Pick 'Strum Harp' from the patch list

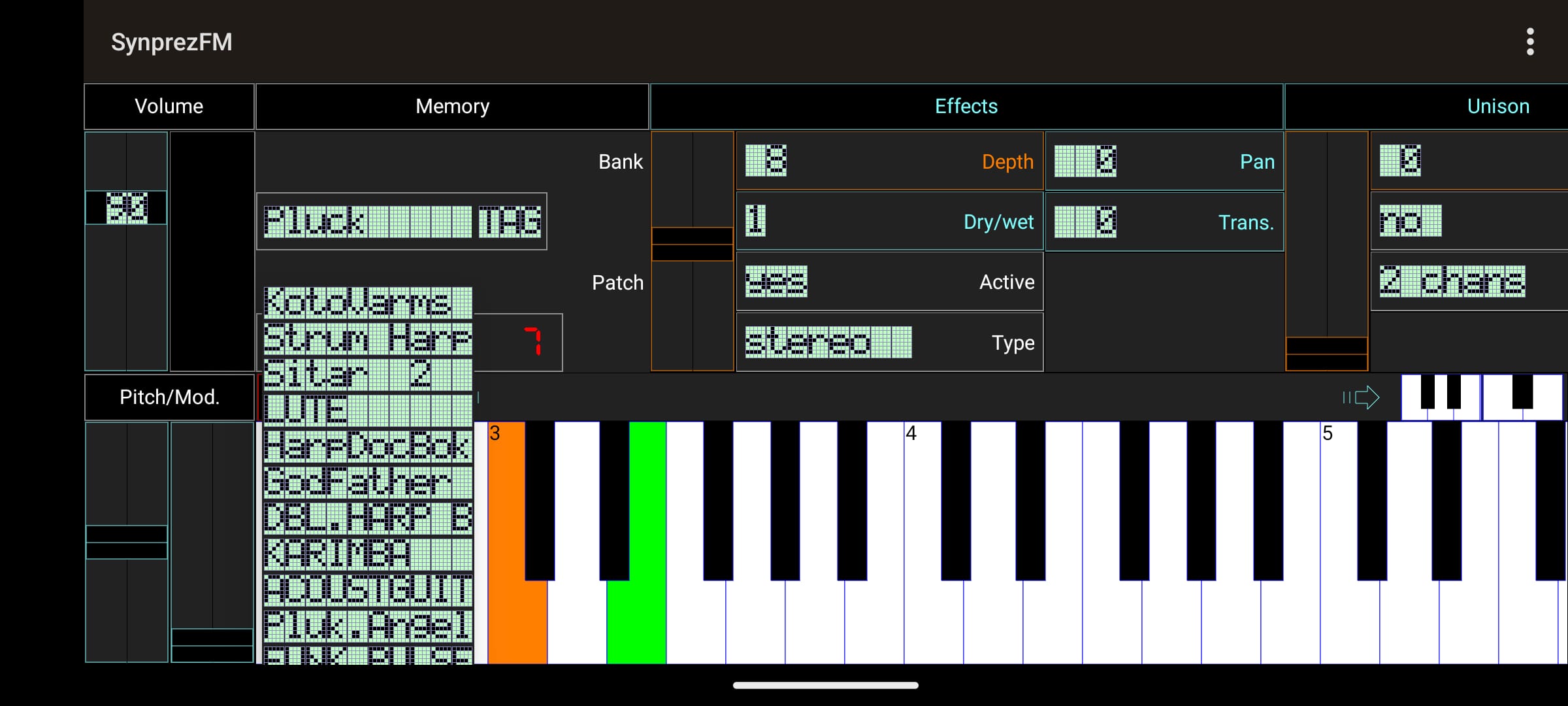pyautogui.click(x=366, y=339)
